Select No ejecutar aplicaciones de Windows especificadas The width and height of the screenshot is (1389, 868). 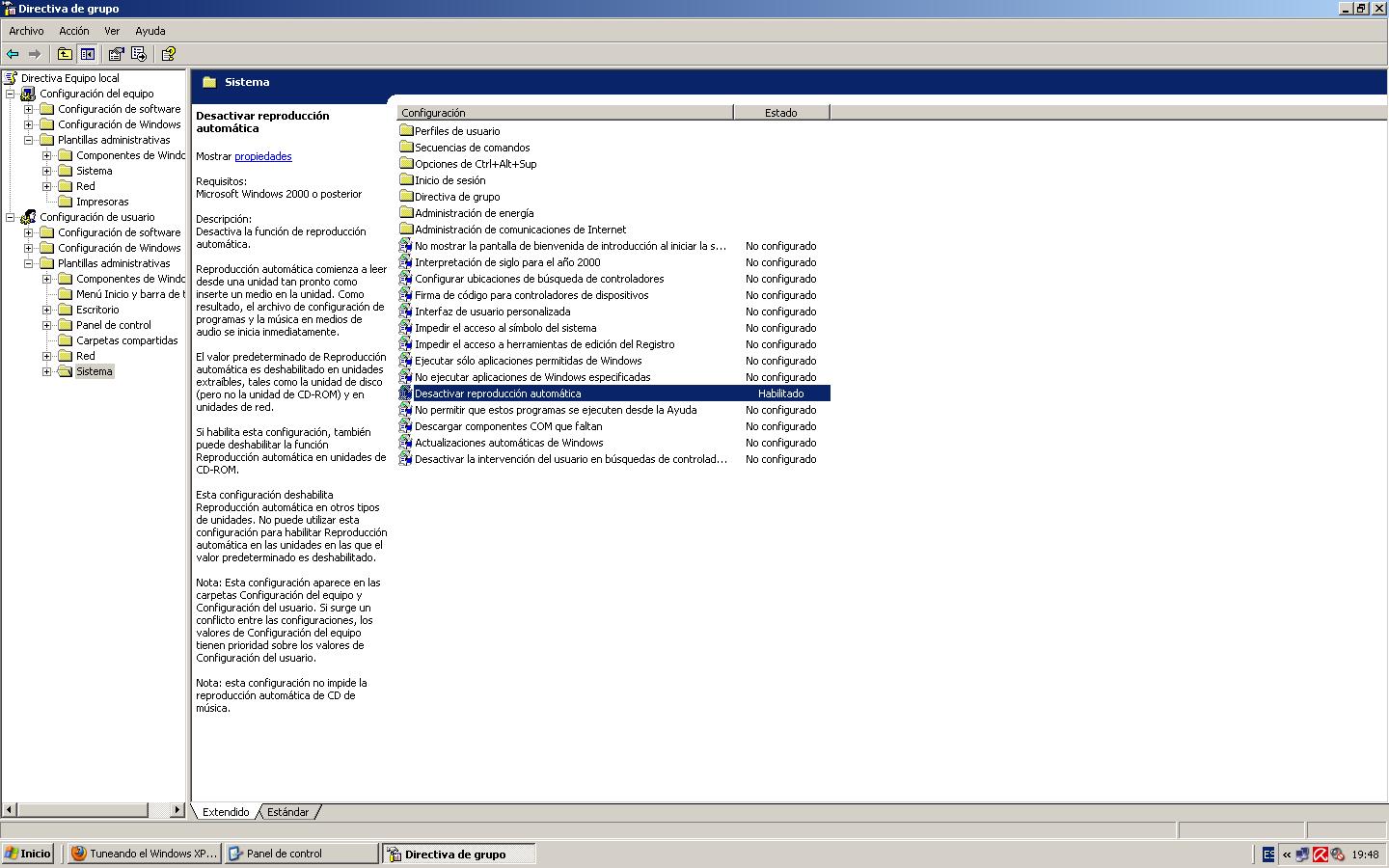532,377
